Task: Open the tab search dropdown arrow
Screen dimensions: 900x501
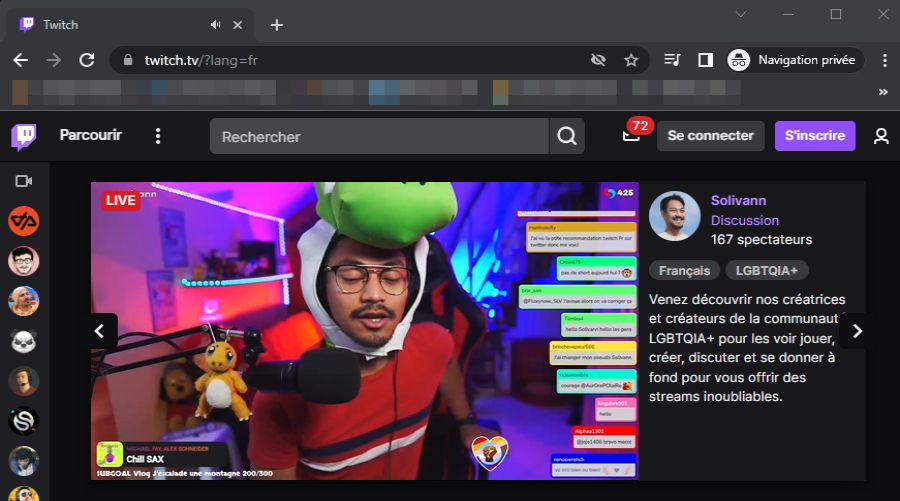Action: (741, 14)
